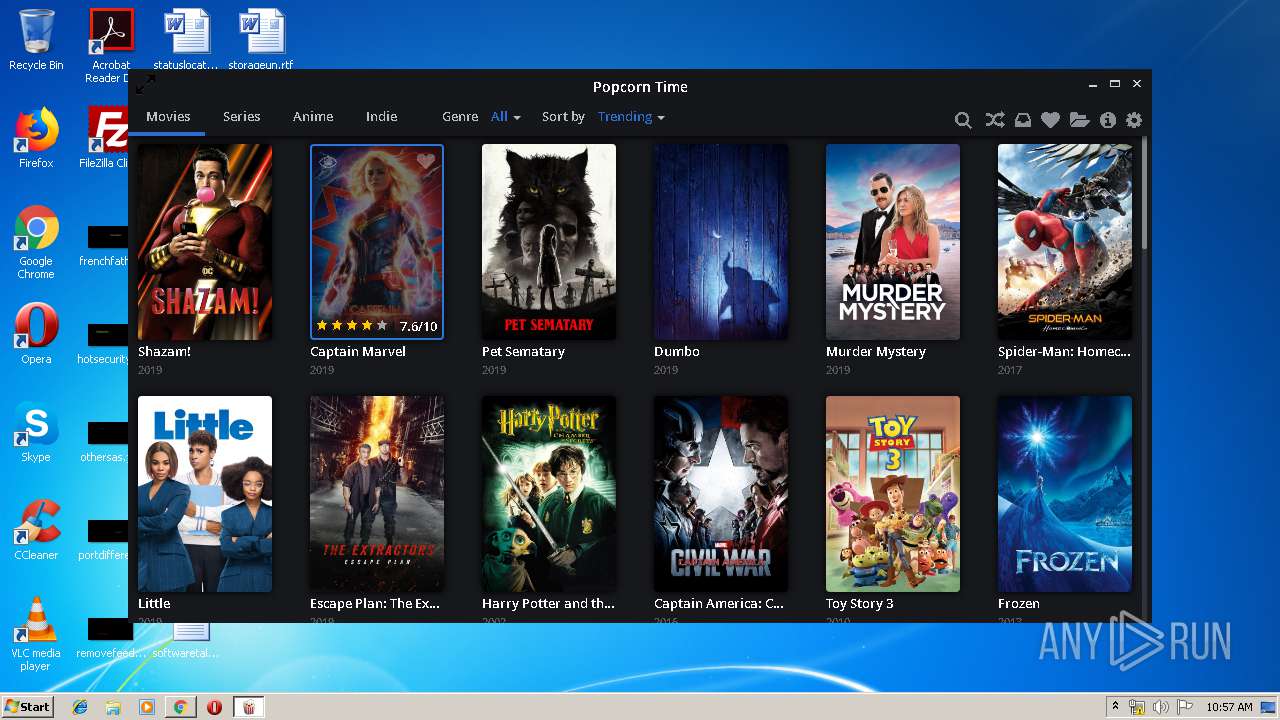Click the 'Murder Mystery' title text
1280x720 pixels.
(876, 352)
